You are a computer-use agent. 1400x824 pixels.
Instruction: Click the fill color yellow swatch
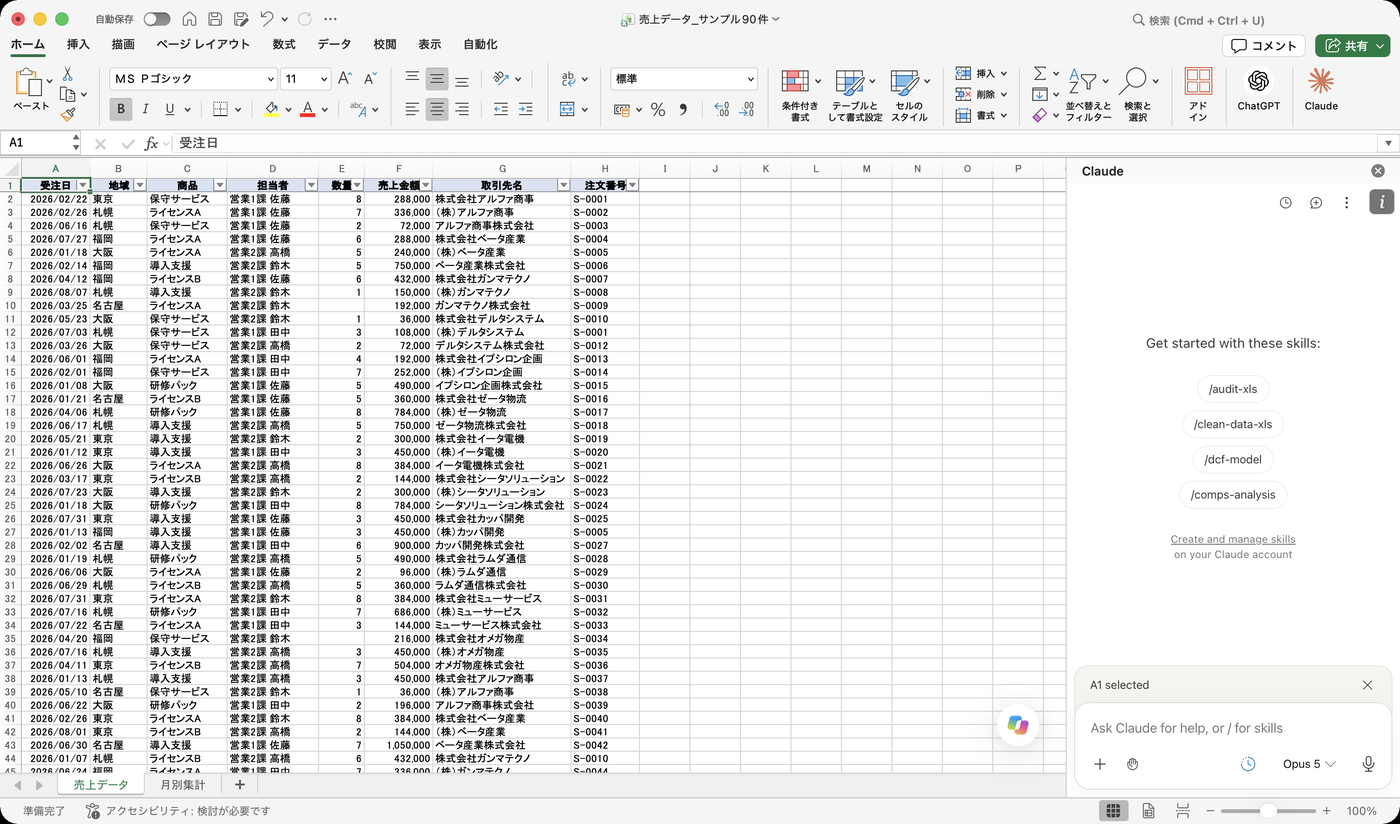271,110
